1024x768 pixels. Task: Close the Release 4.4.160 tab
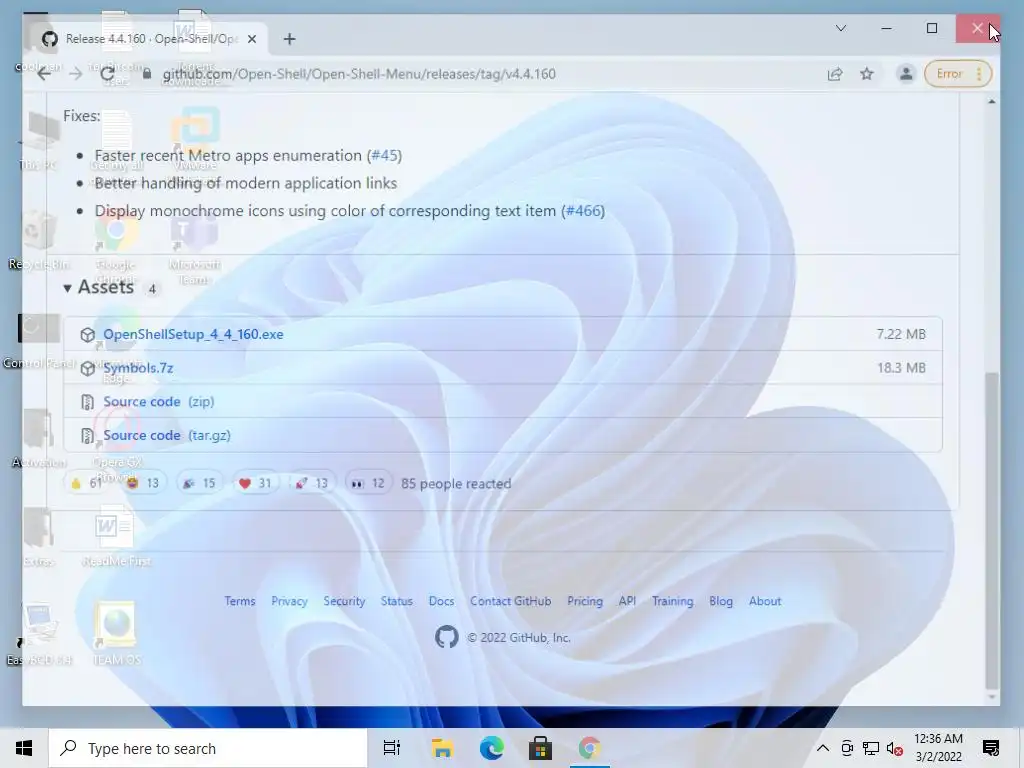(x=252, y=39)
